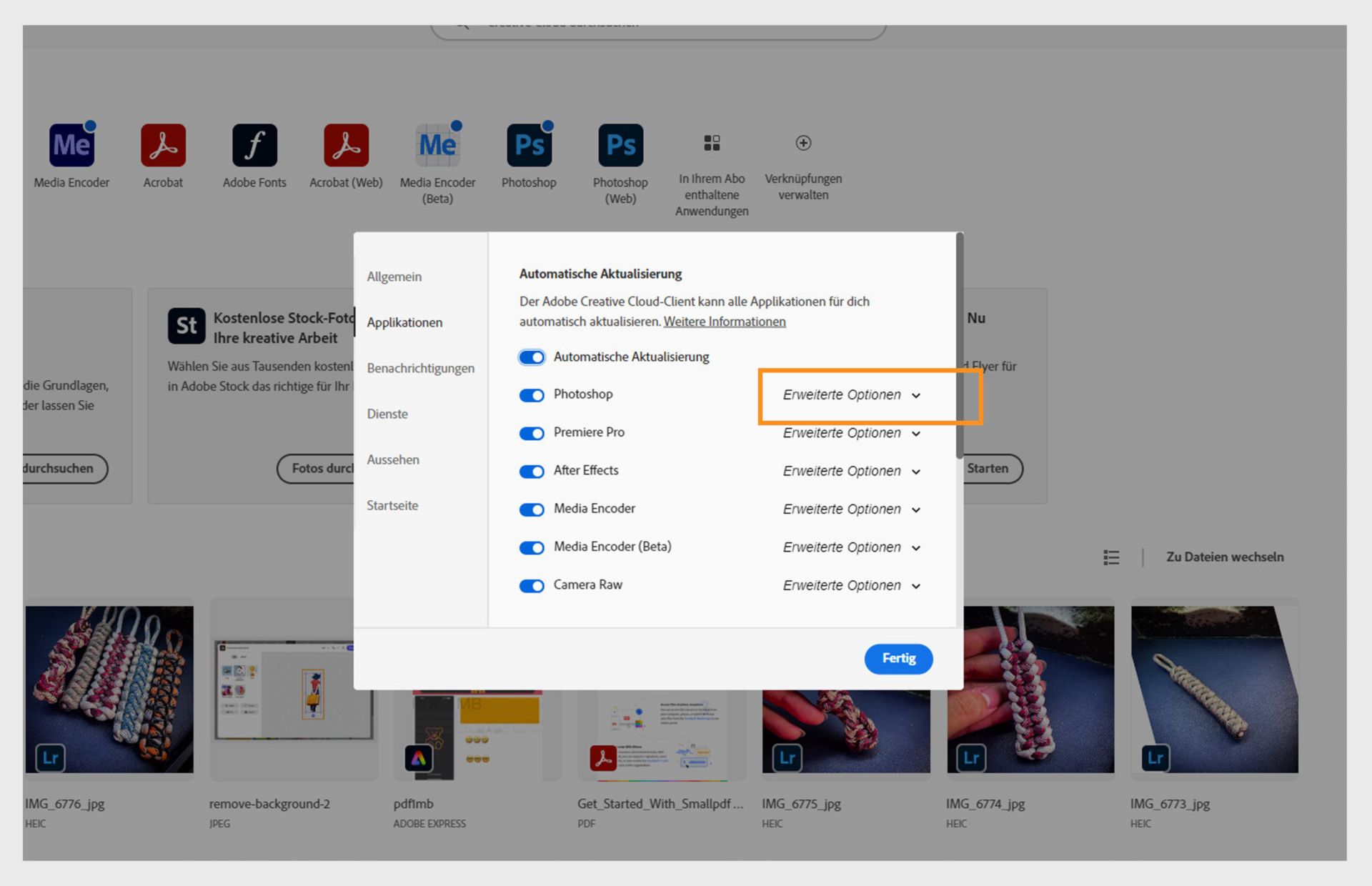Switch to list view icon

click(1111, 557)
